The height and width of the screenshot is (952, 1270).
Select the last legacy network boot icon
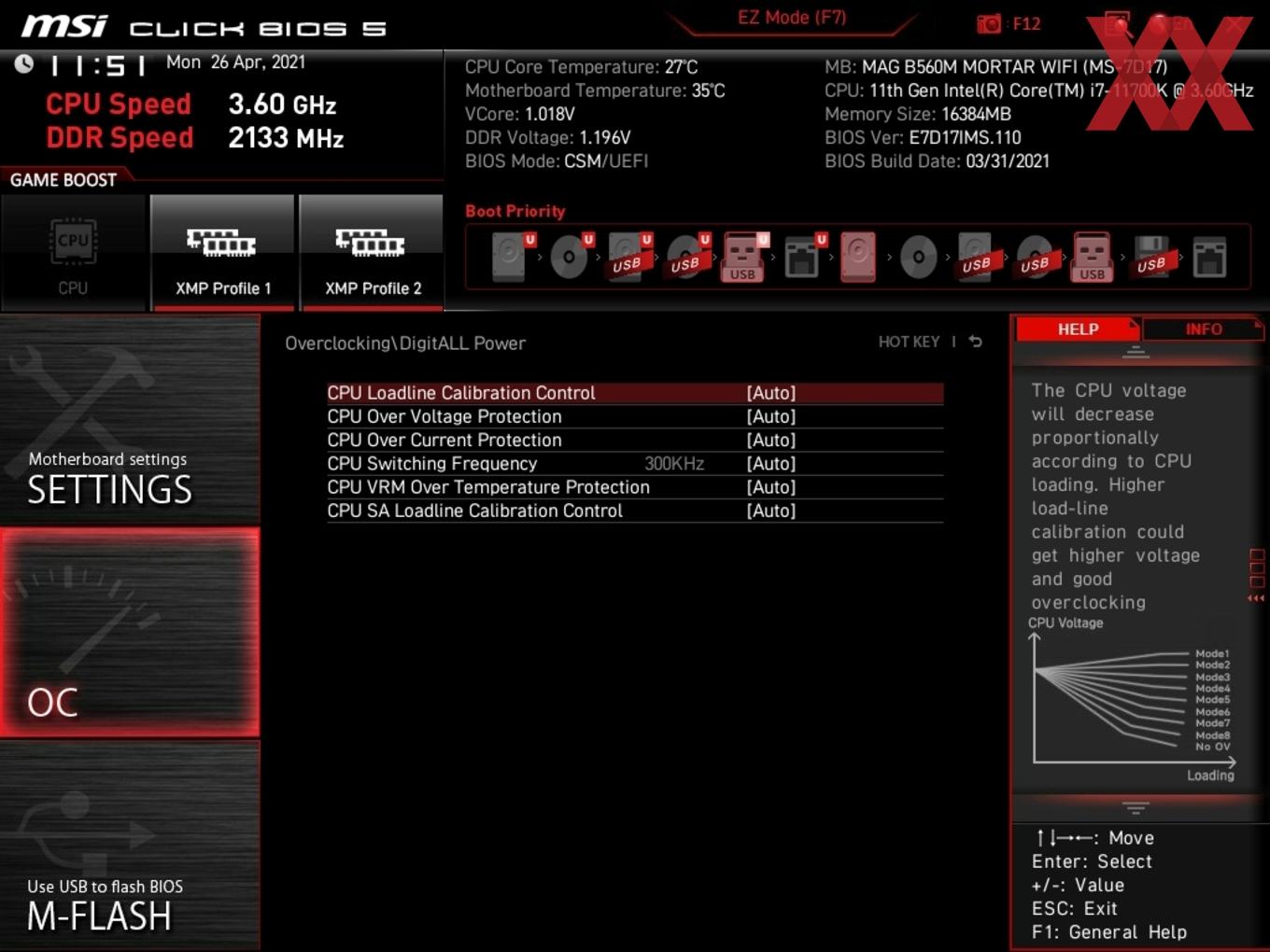pyautogui.click(x=1209, y=257)
